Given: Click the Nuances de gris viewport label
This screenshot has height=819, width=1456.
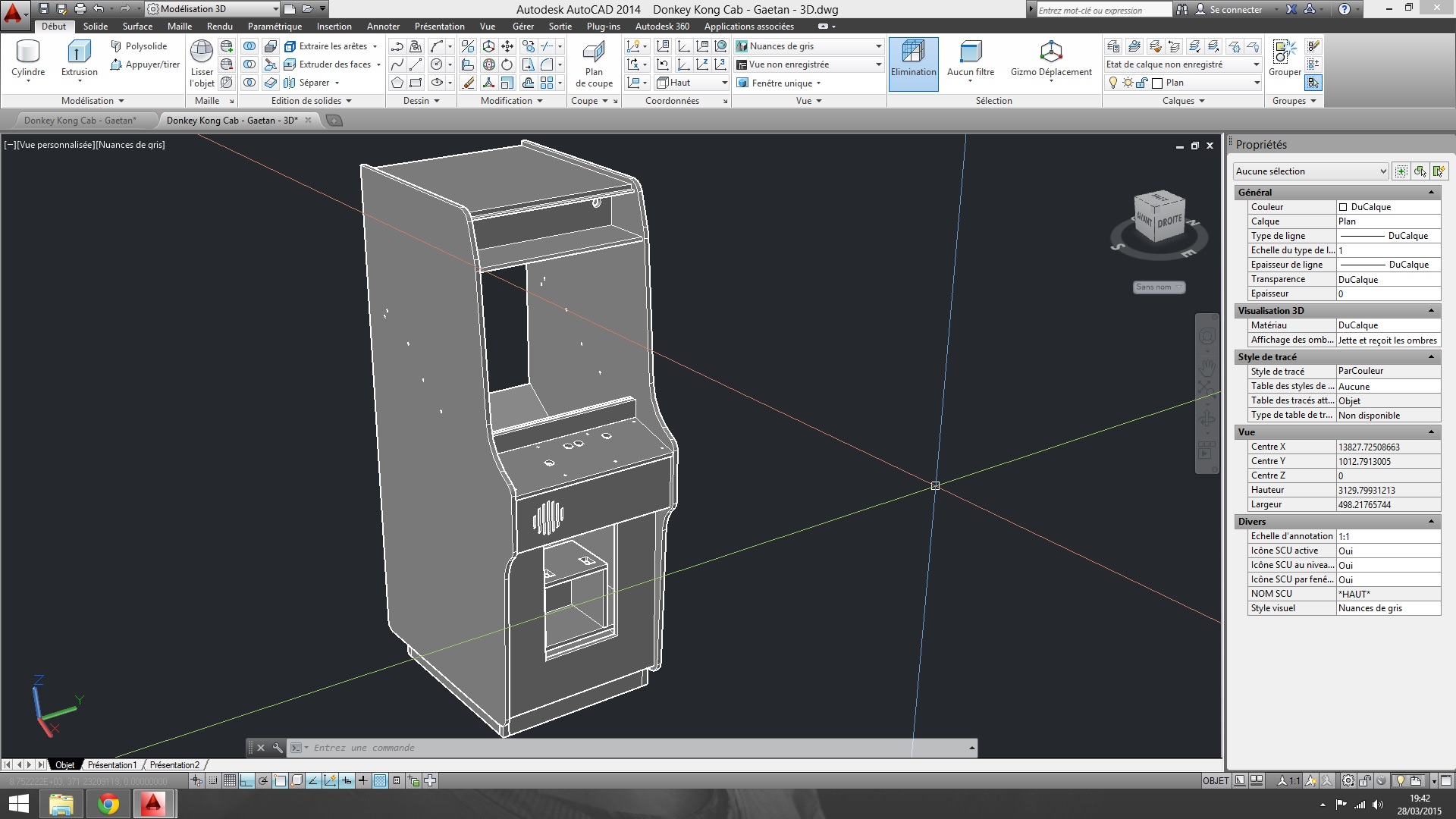Looking at the screenshot, I should tap(130, 145).
